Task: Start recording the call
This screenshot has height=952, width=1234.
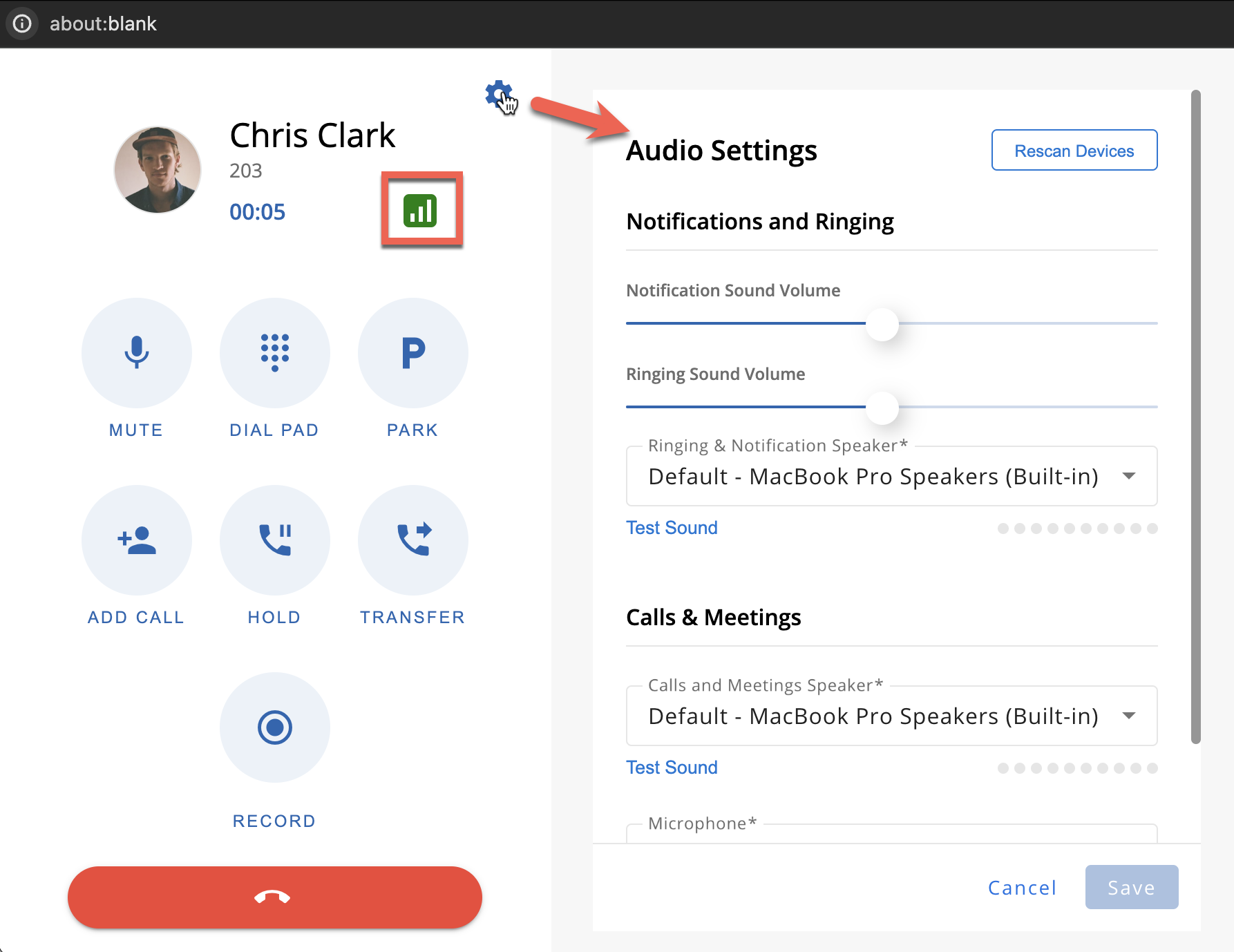Action: click(x=274, y=727)
